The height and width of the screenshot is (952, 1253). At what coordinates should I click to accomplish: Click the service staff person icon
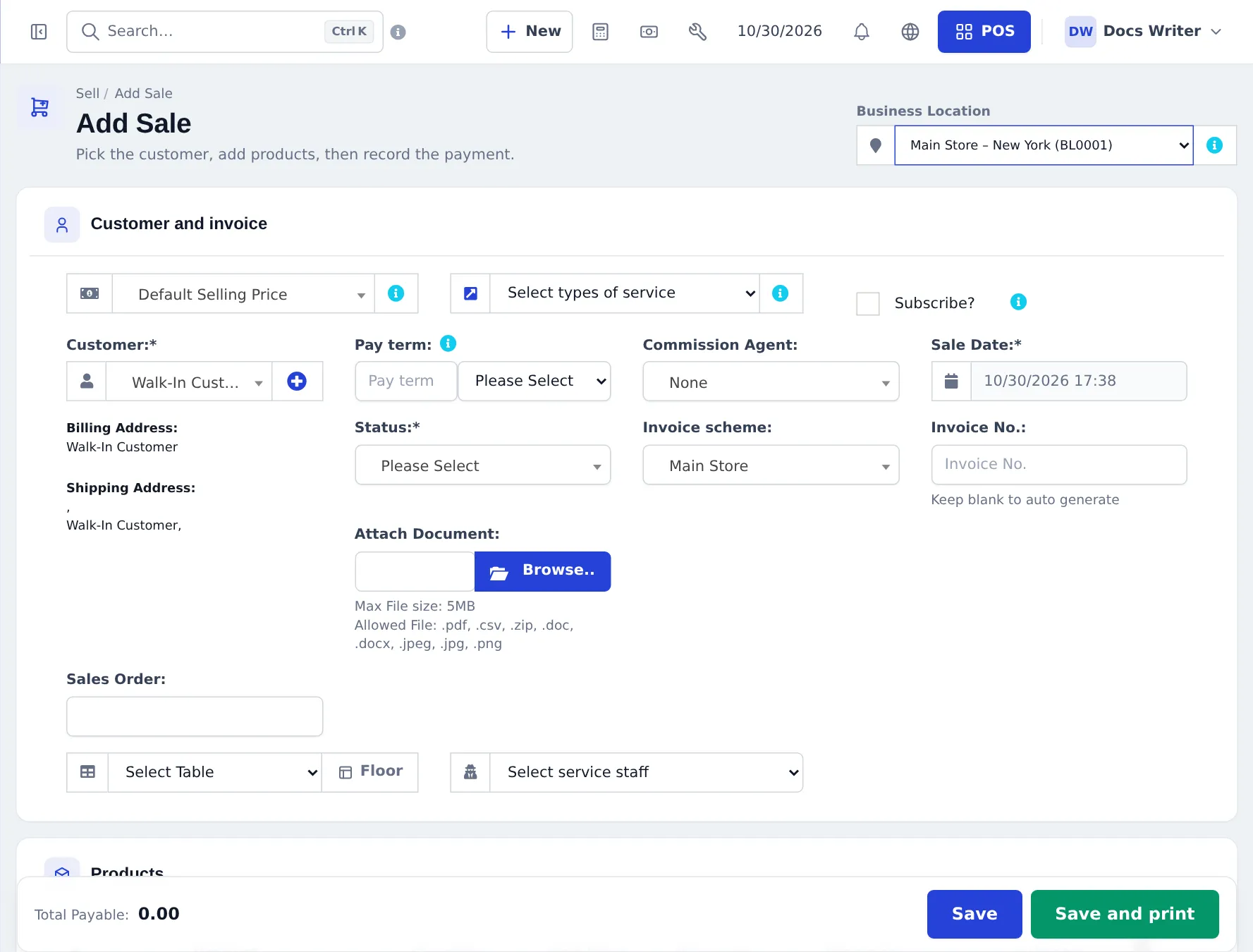pos(470,772)
